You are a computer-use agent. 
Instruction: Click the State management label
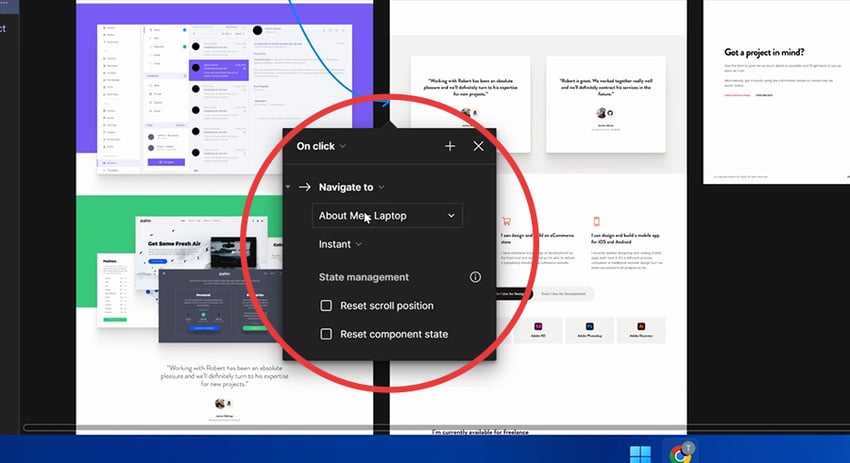click(x=364, y=277)
